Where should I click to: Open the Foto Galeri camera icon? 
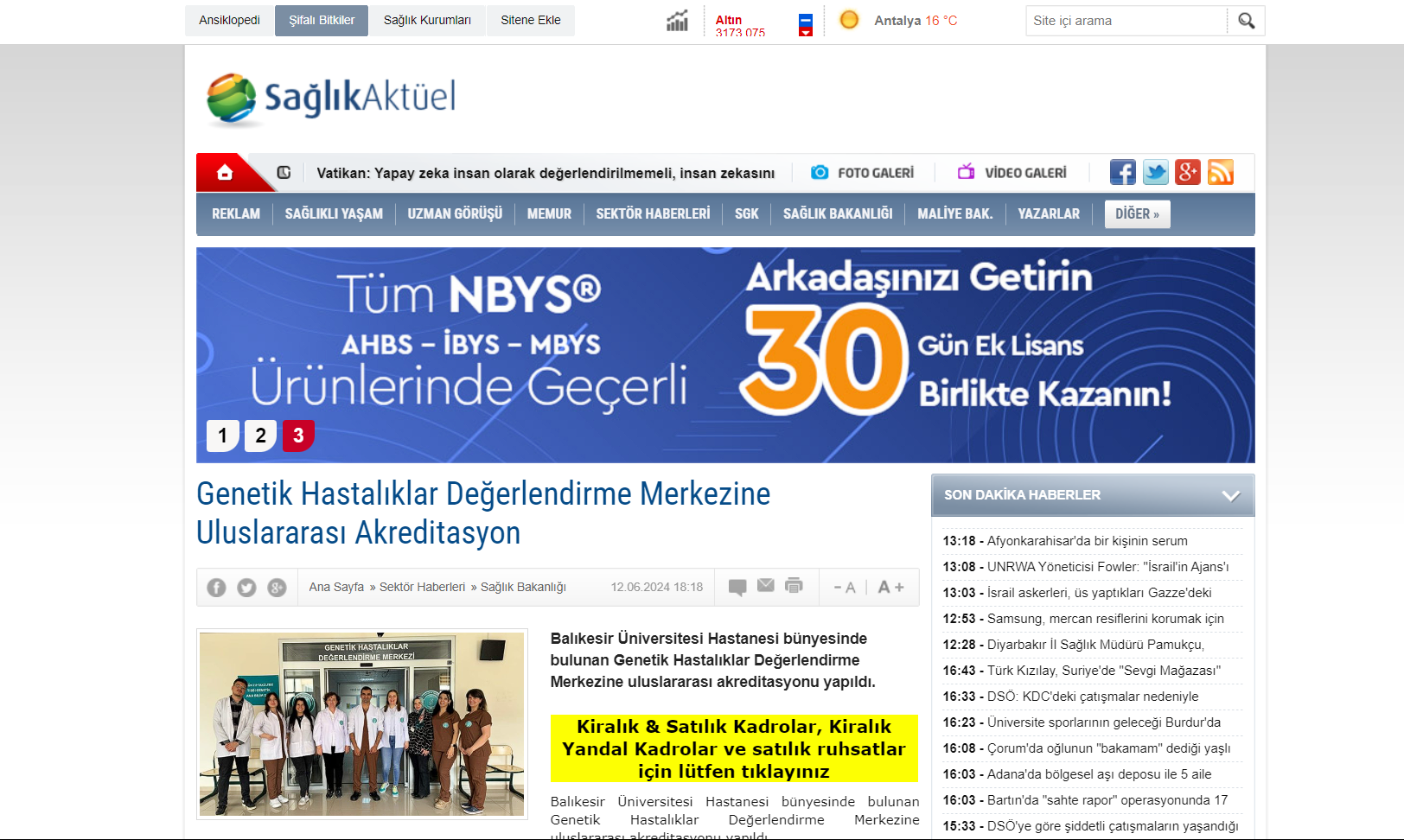[x=820, y=172]
